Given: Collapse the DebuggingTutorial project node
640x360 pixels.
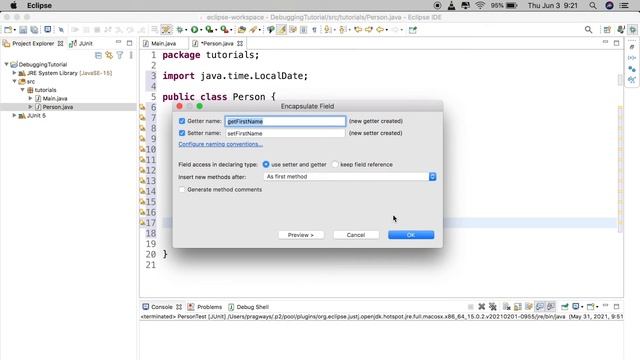Looking at the screenshot, I should click(7, 64).
